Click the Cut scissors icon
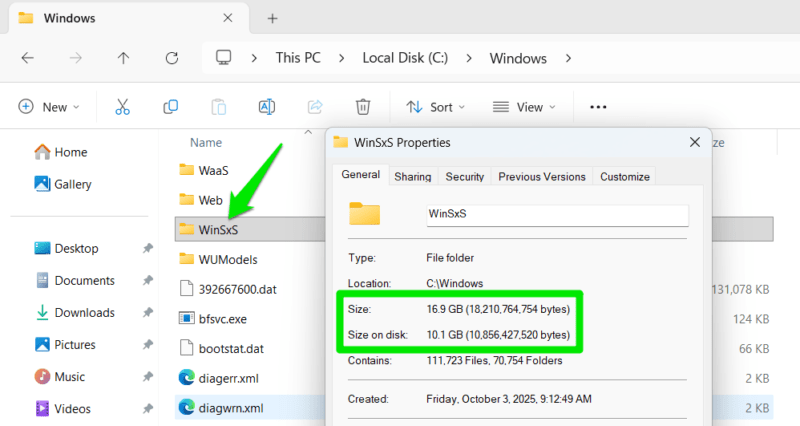 pos(122,107)
